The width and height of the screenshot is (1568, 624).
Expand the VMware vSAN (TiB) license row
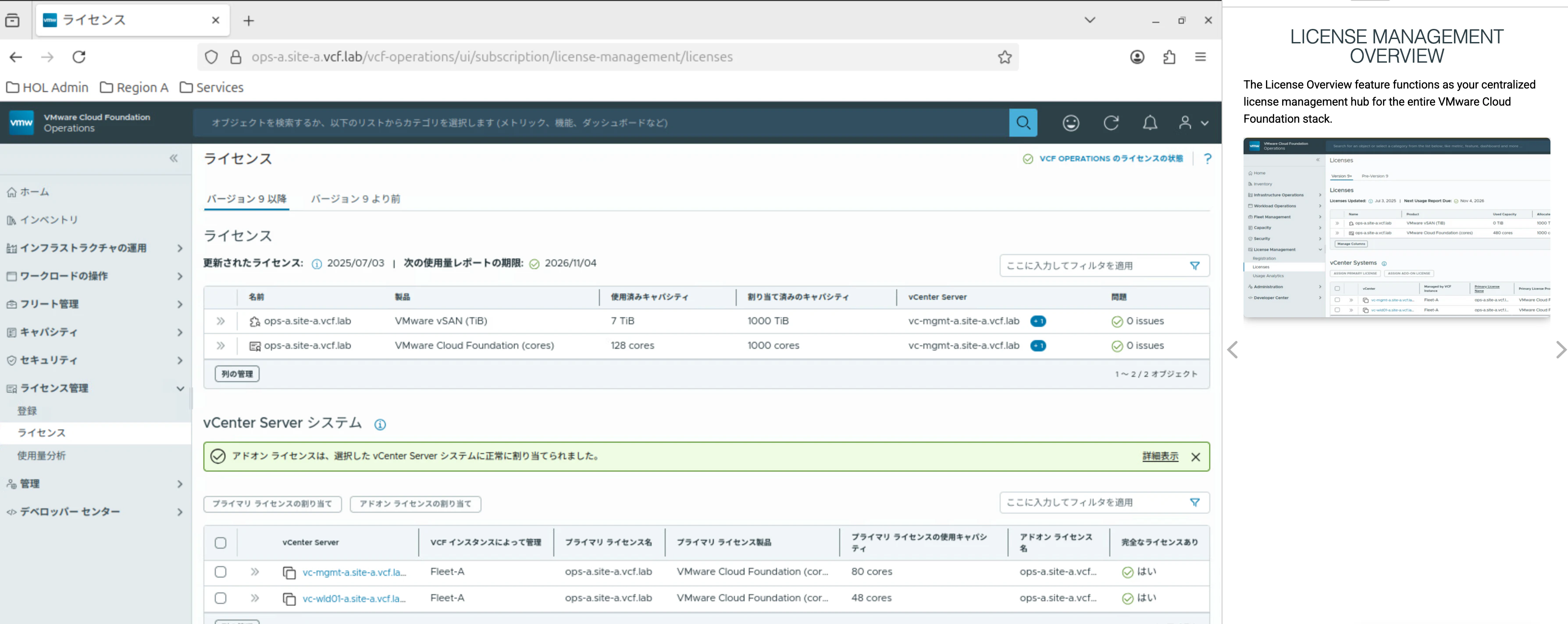pyautogui.click(x=221, y=321)
